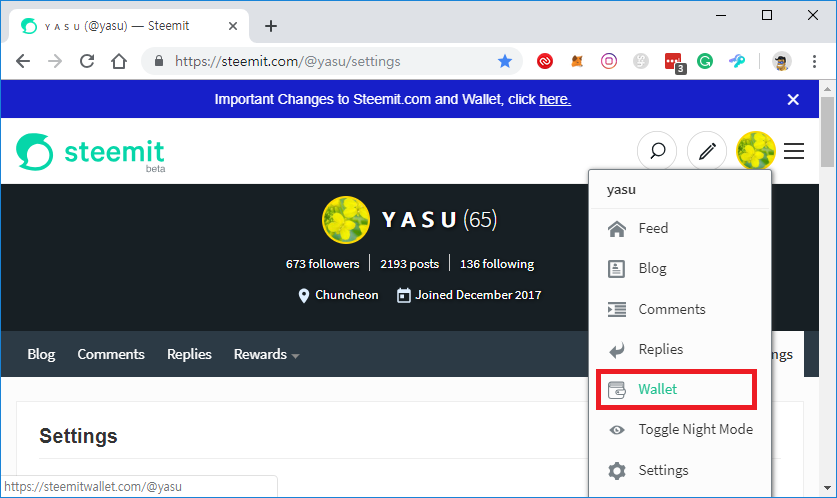Select Blog in the user menu
The height and width of the screenshot is (498, 837).
(x=680, y=268)
